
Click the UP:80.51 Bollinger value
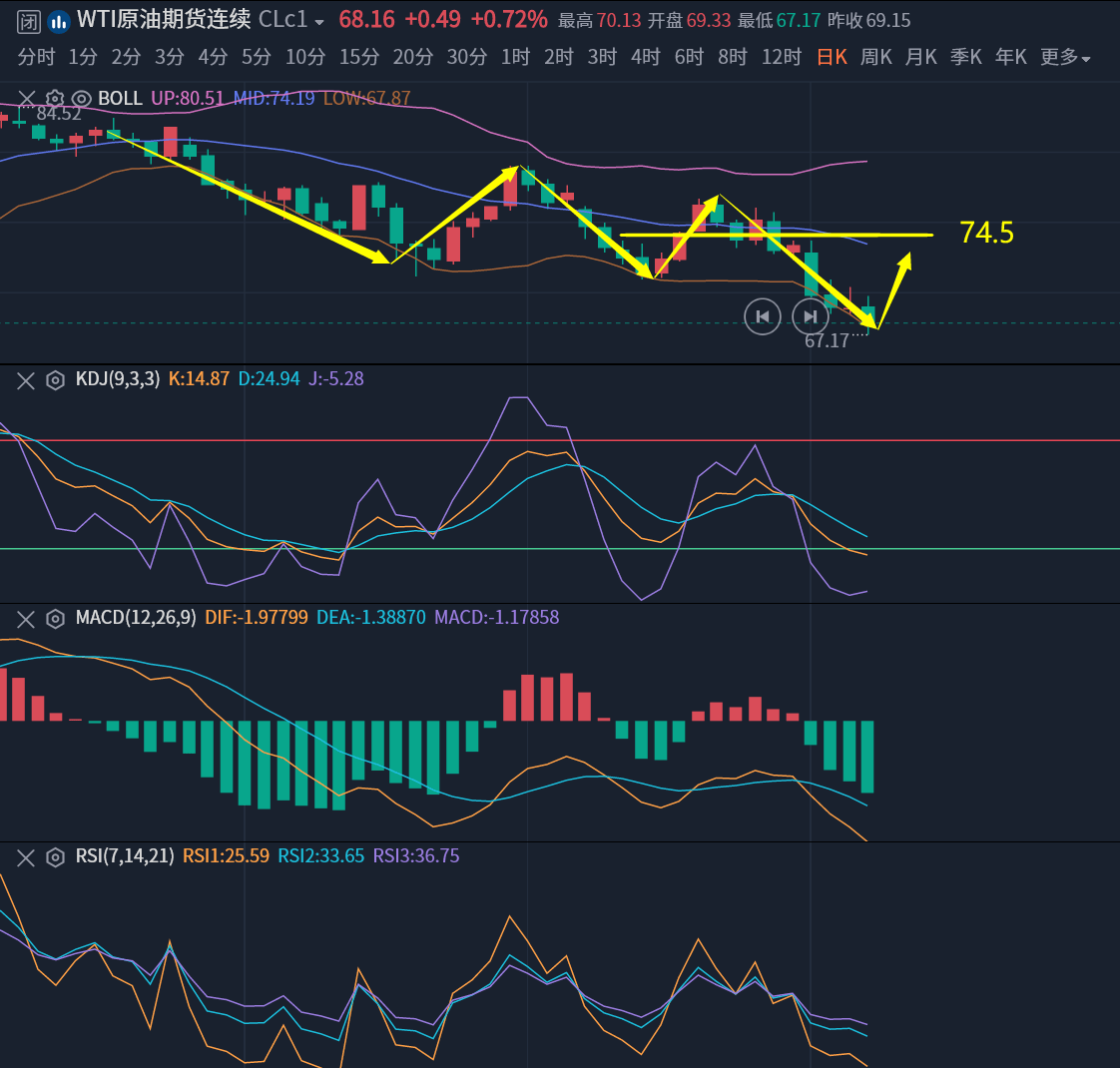pos(187,98)
